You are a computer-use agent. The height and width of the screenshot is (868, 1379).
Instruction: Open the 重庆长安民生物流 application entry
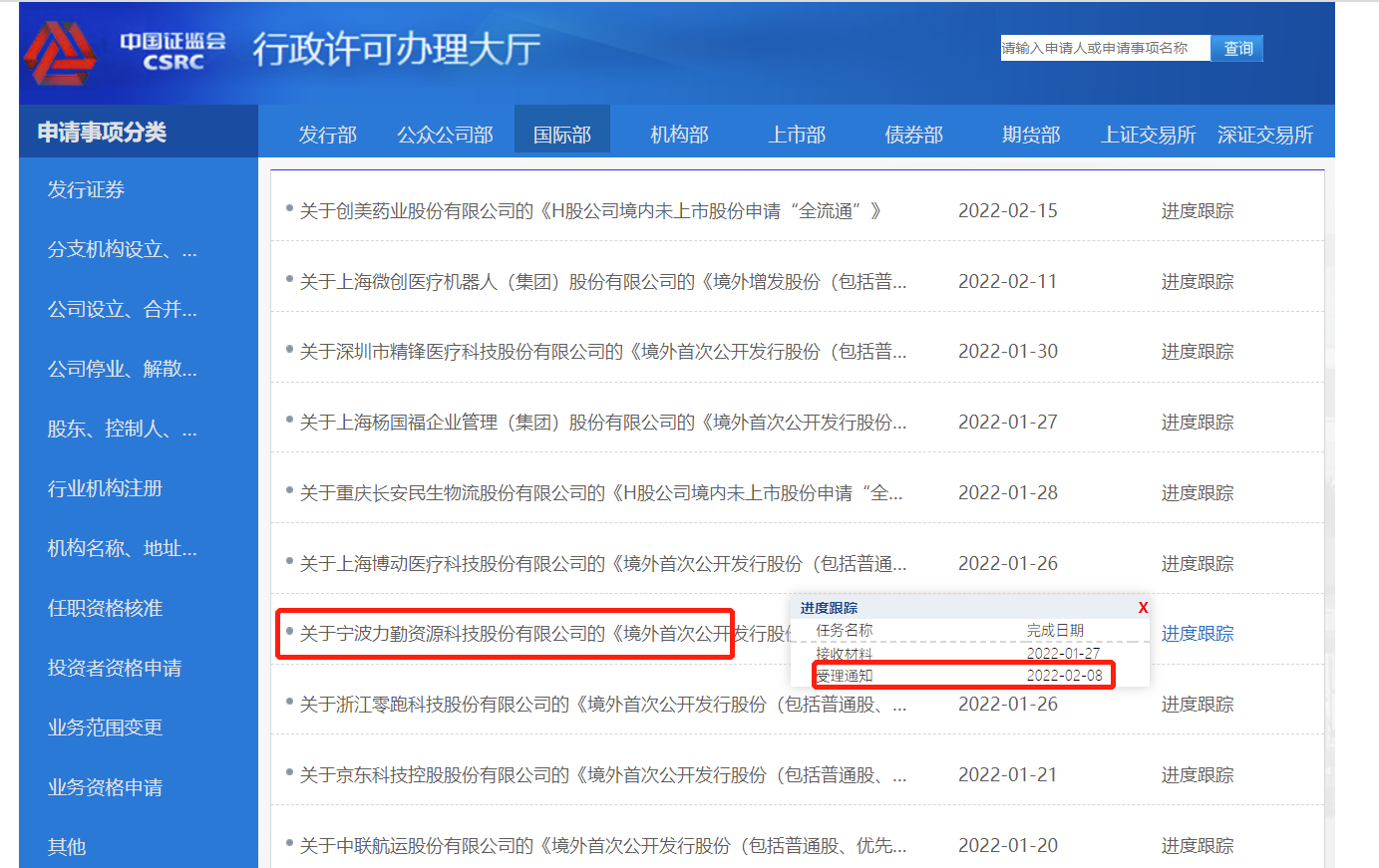click(601, 493)
